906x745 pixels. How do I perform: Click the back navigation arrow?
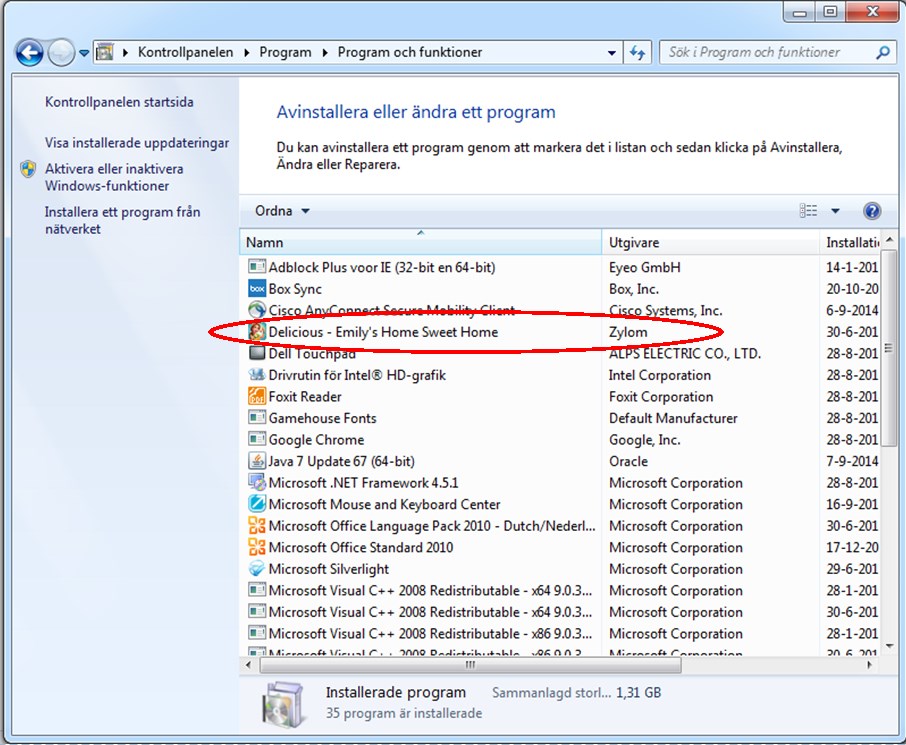click(30, 53)
